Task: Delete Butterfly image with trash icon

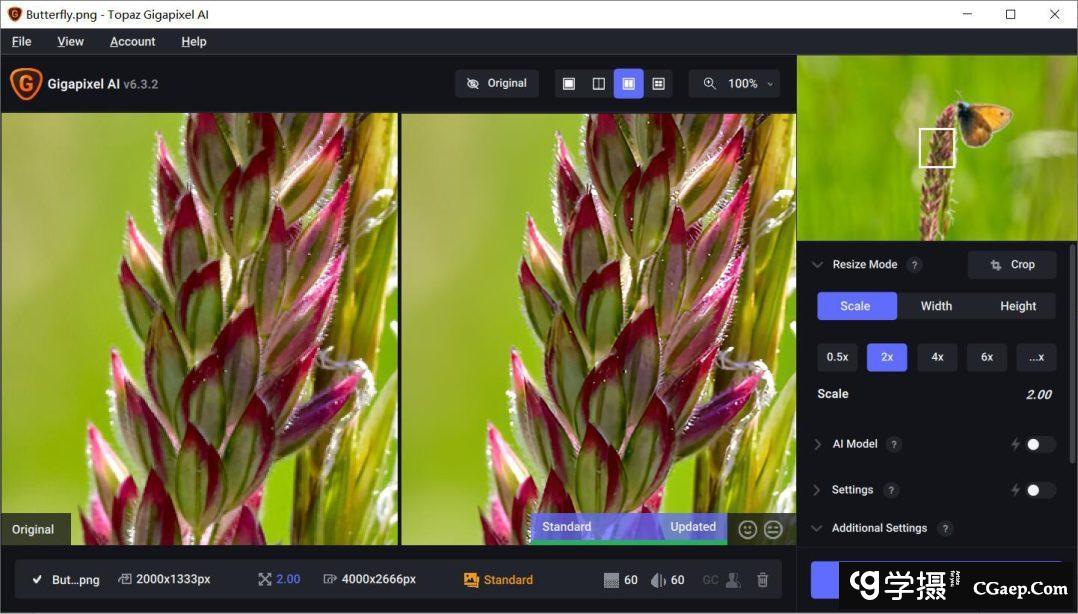Action: [x=762, y=580]
